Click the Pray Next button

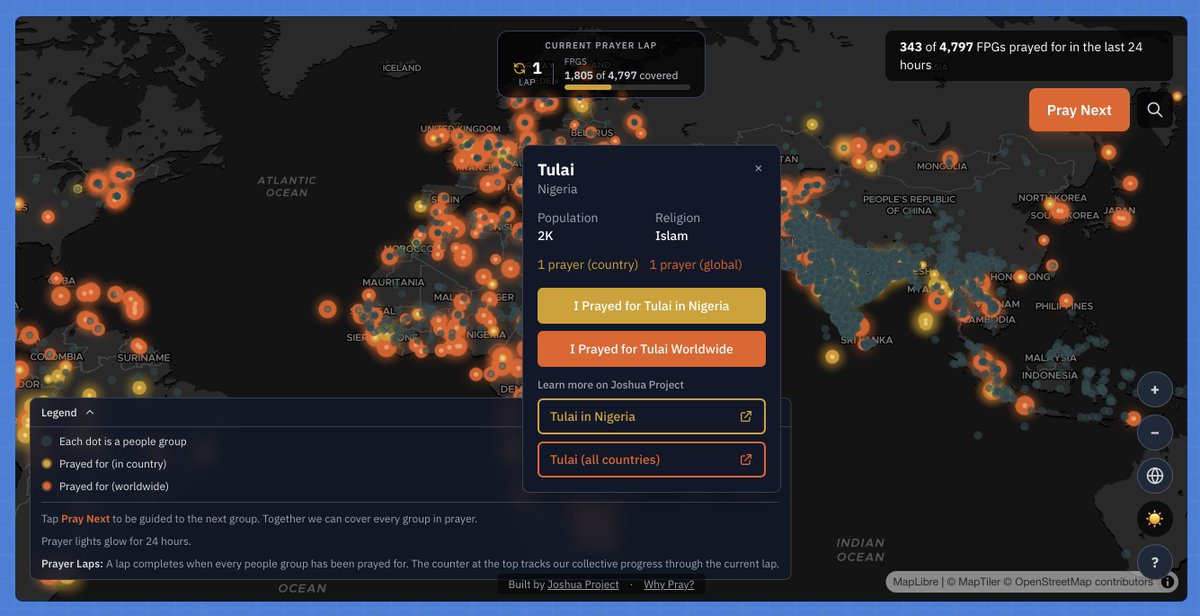1079,110
